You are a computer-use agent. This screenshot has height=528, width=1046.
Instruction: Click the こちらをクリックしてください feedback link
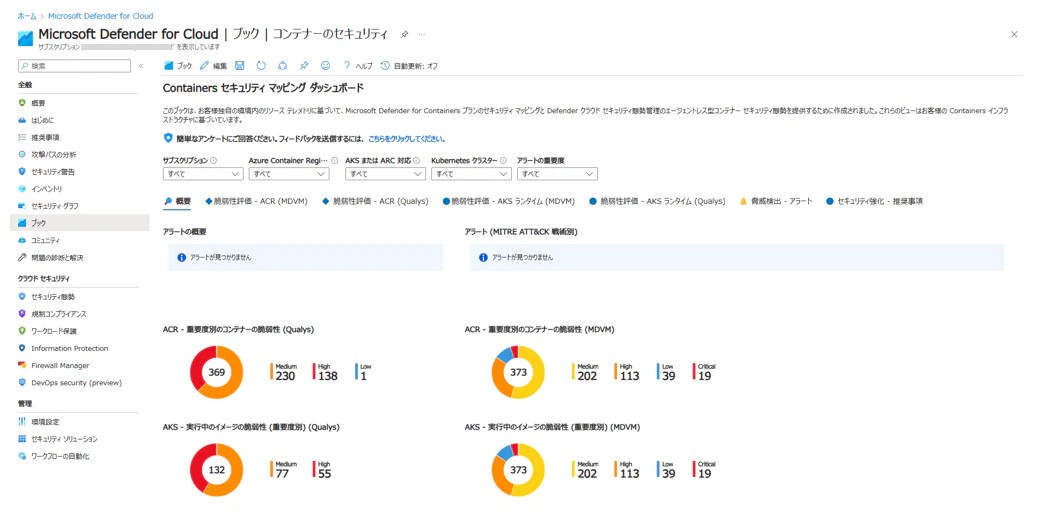(x=406, y=139)
